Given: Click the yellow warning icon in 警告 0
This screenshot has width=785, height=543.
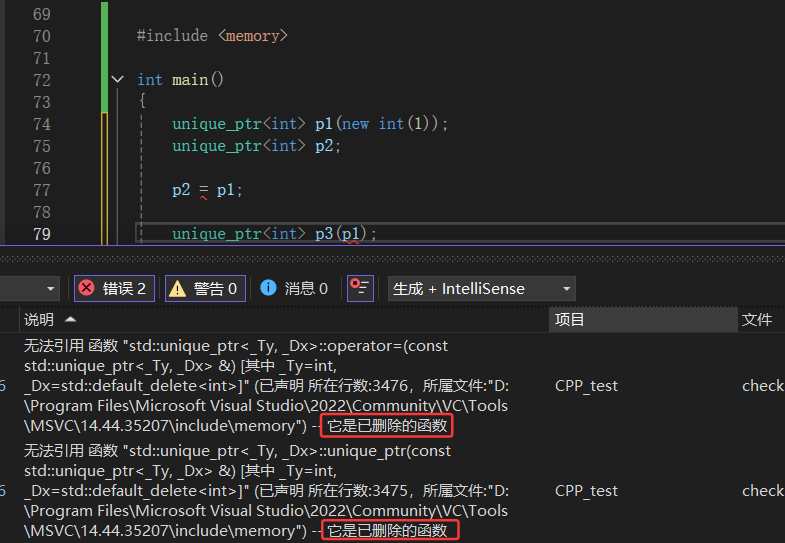Looking at the screenshot, I should tap(178, 289).
